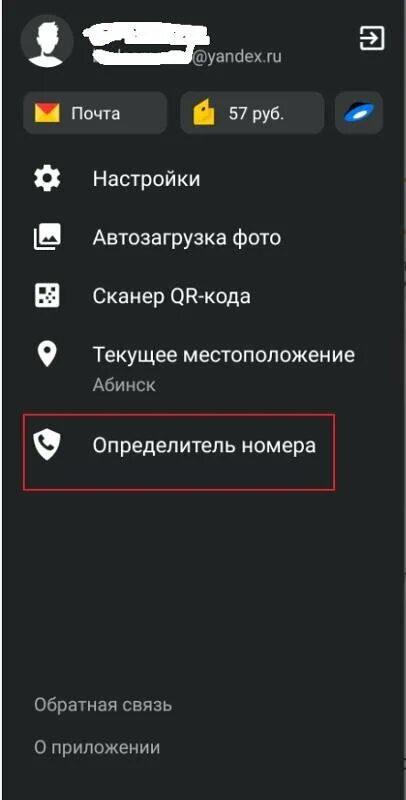Tap the Абинск location subtitle
The width and height of the screenshot is (406, 800).
pos(124,385)
